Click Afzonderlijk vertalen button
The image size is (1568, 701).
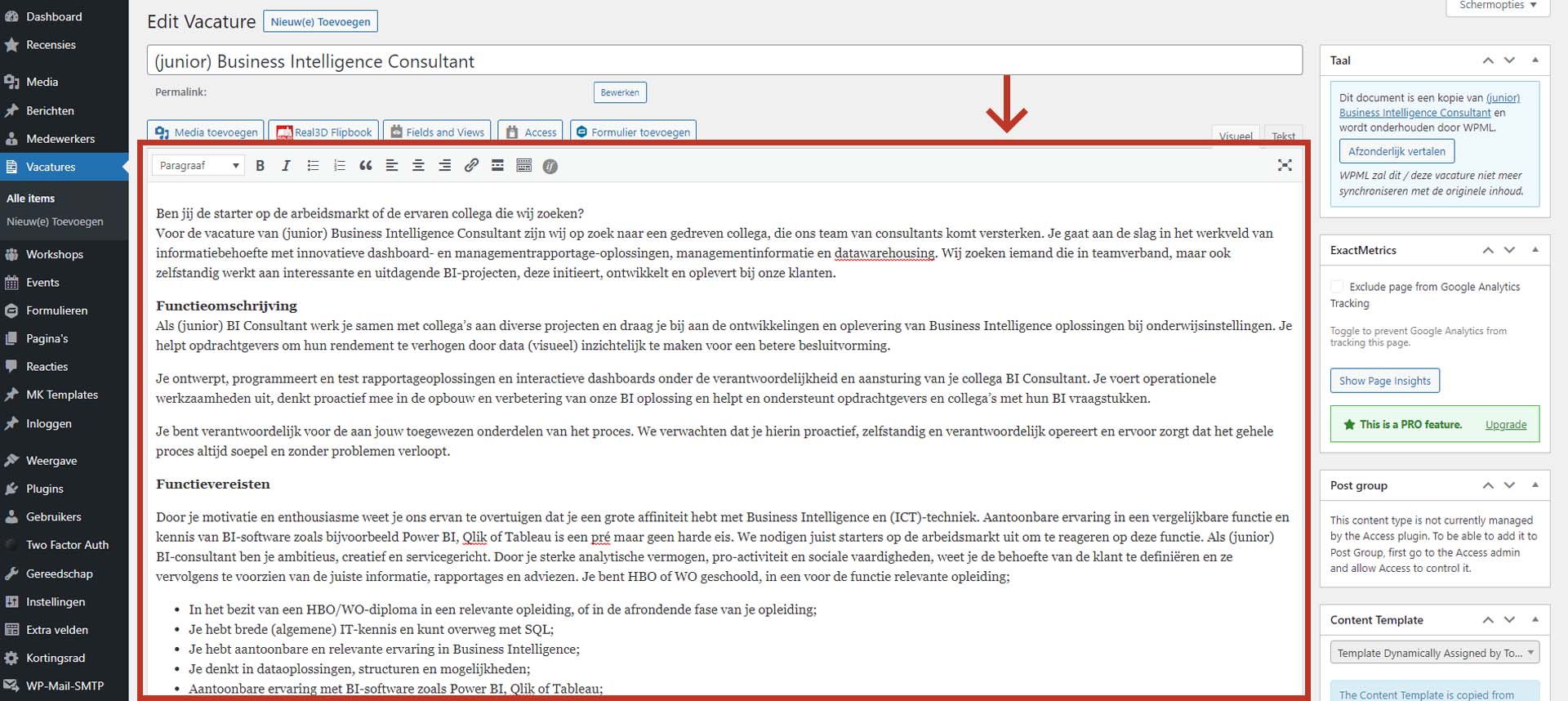pos(1396,151)
